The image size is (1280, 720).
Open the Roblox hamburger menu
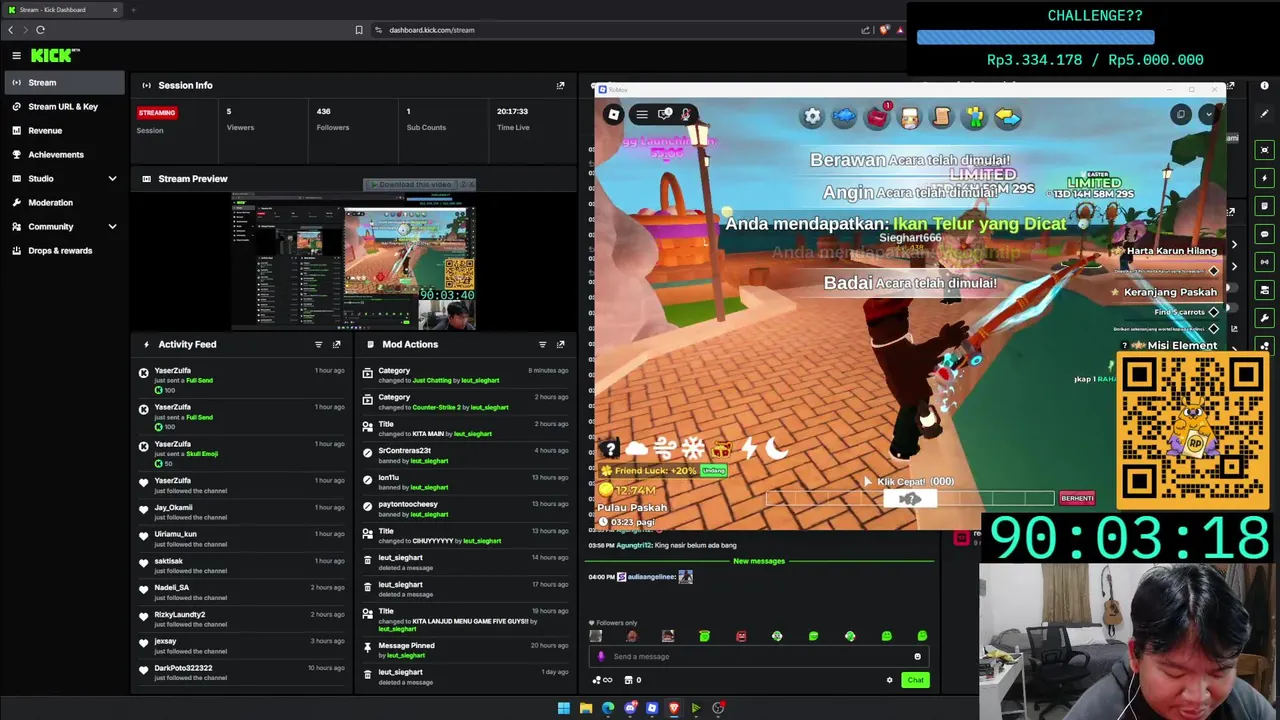click(x=642, y=114)
